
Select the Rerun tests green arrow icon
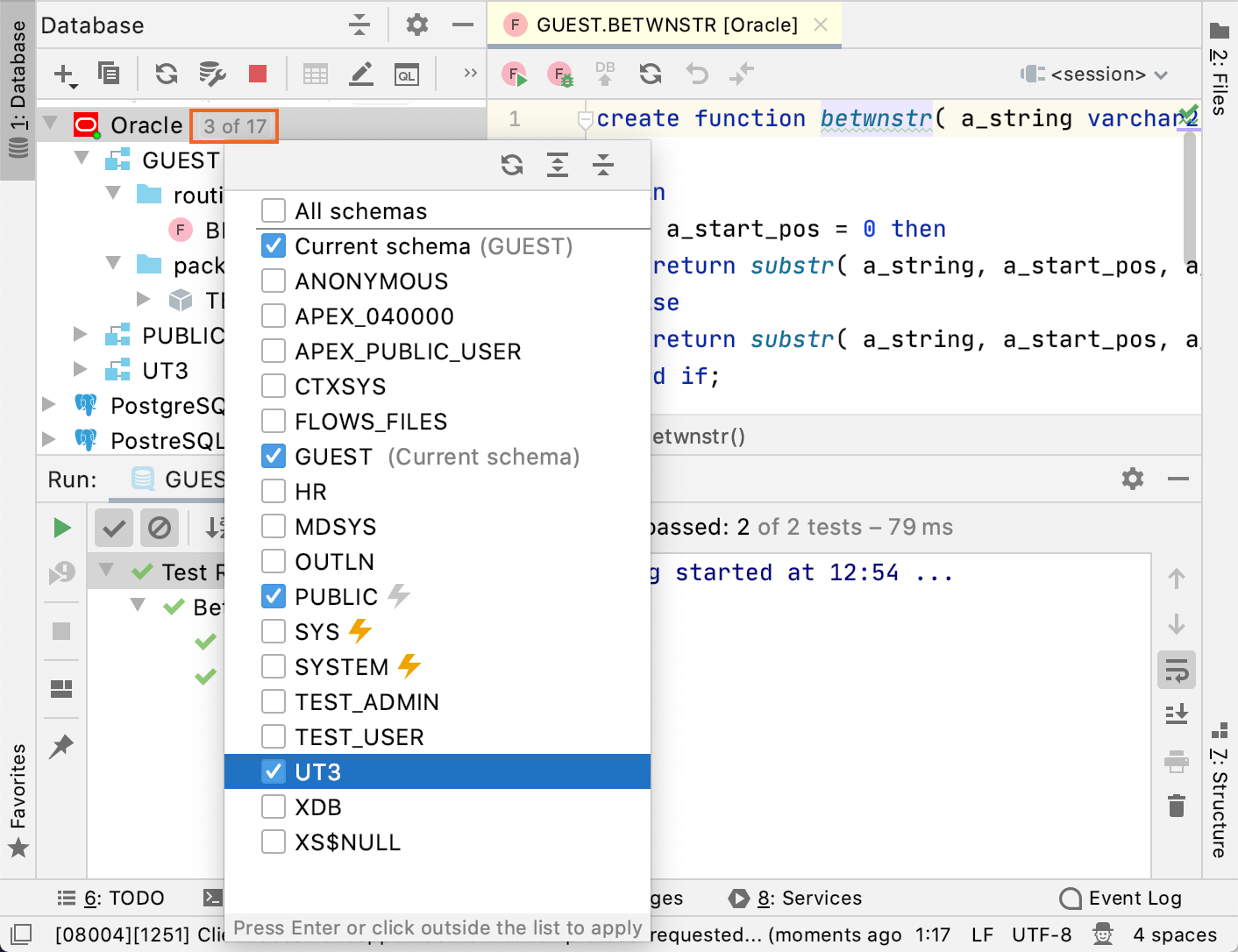point(60,527)
